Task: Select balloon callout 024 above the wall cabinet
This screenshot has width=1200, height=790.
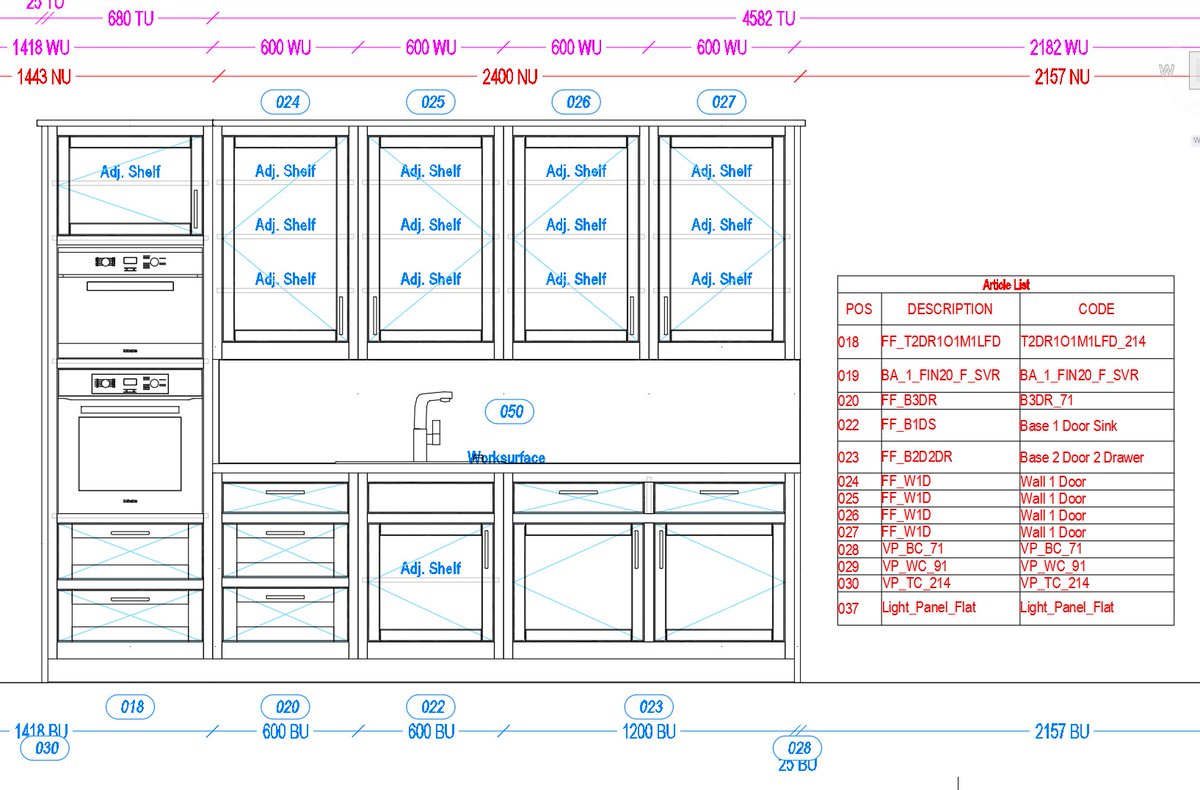Action: point(285,101)
